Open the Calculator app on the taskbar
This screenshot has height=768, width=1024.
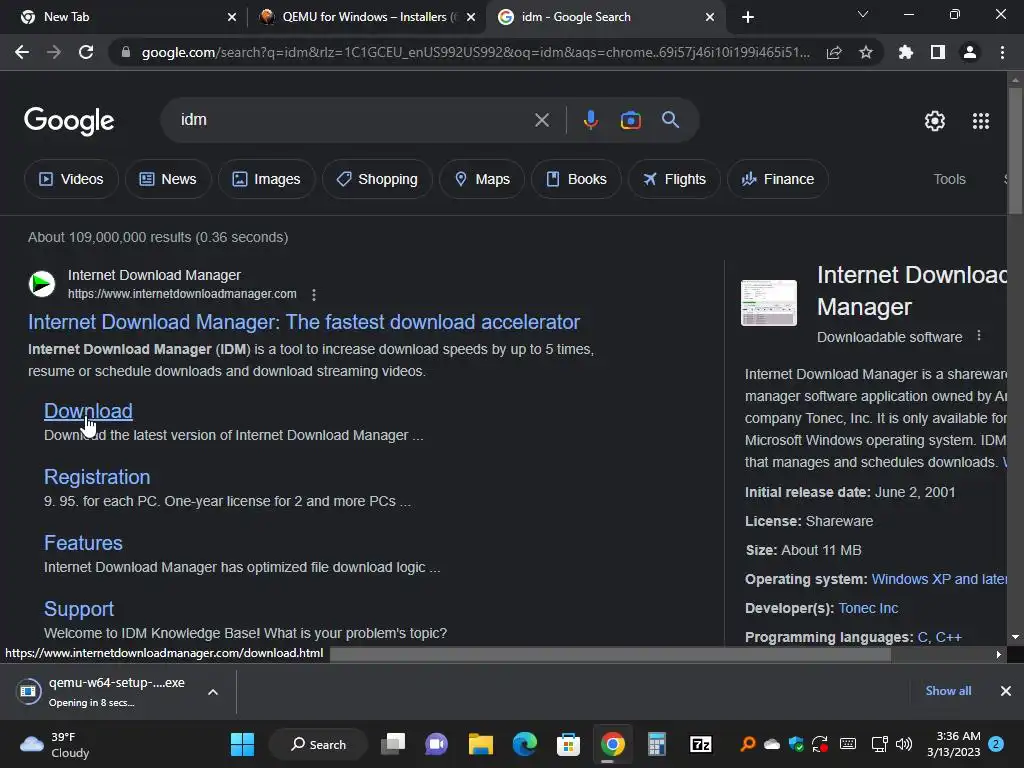click(656, 744)
